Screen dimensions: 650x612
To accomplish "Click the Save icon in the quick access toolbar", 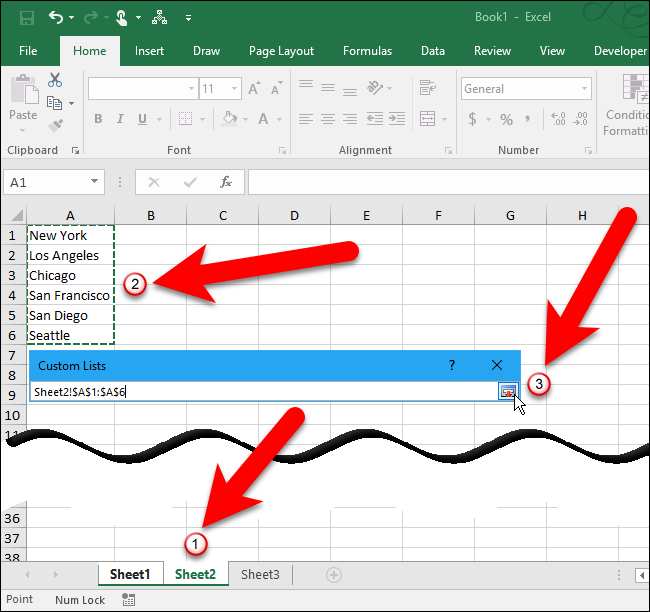I will (x=27, y=18).
